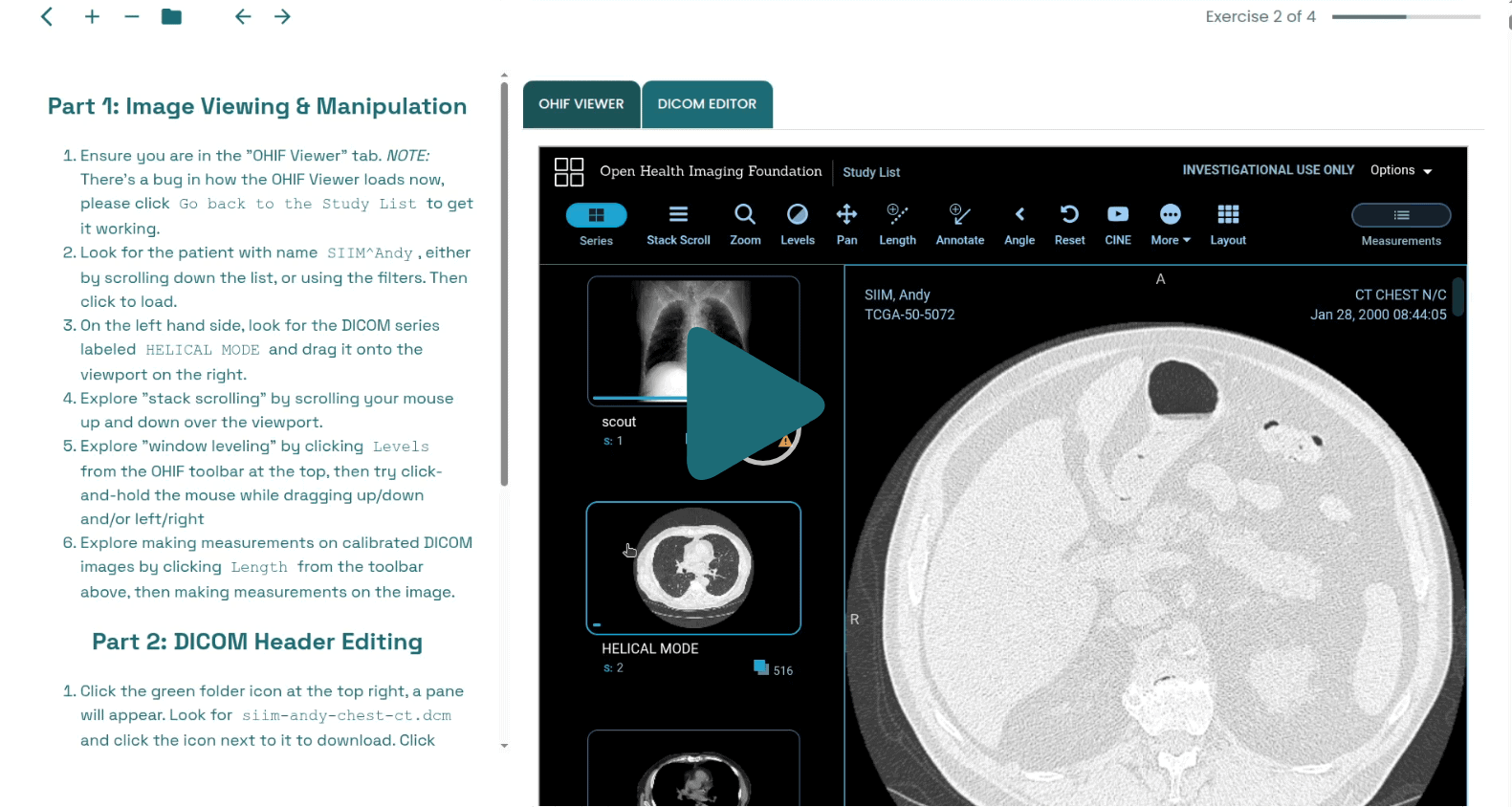Viewport: 1512px width, 807px height.
Task: Select the third series thumbnail at bottom
Action: 693,768
